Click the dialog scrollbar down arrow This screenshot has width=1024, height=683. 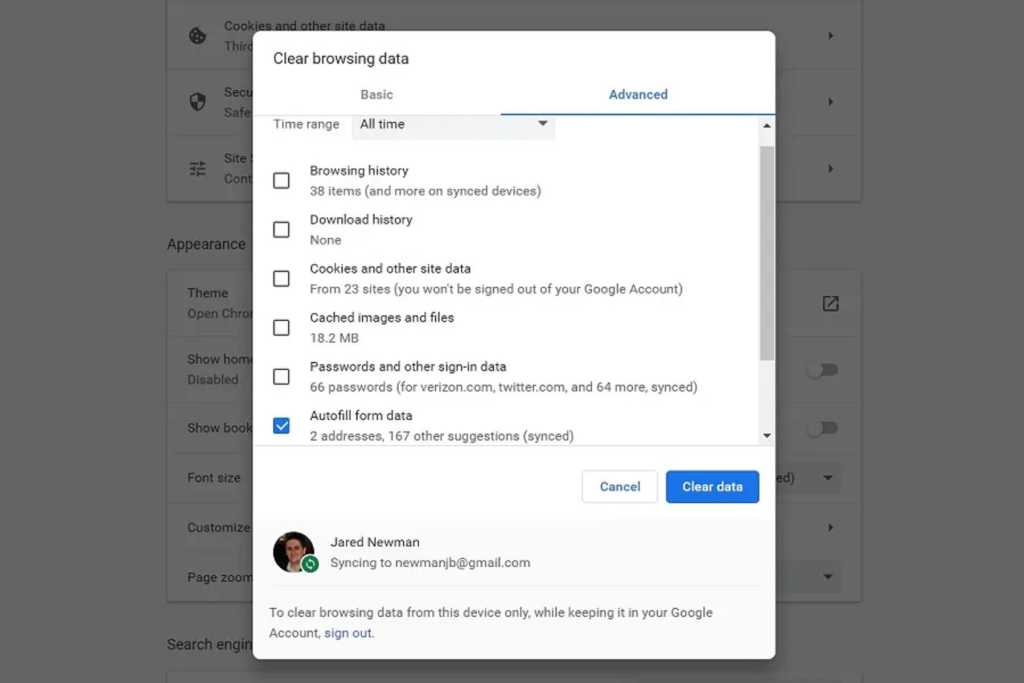point(767,436)
